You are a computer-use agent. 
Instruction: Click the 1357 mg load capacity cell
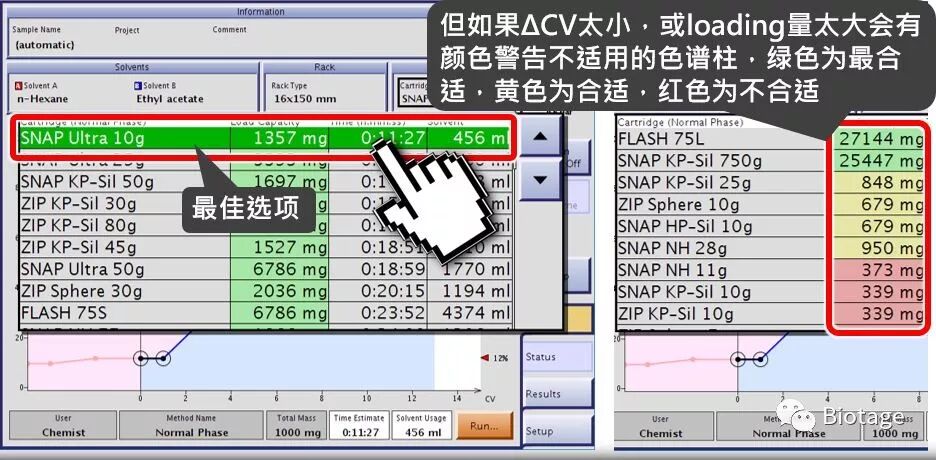(279, 138)
